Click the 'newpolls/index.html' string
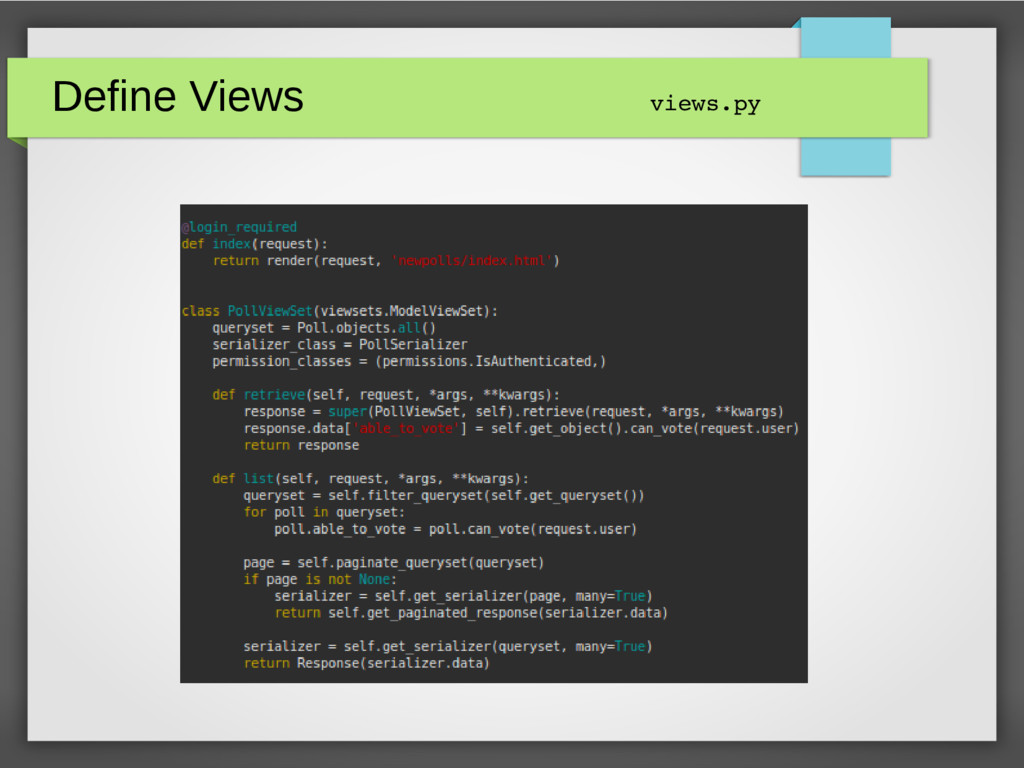Image resolution: width=1024 pixels, height=768 pixels. 472,261
